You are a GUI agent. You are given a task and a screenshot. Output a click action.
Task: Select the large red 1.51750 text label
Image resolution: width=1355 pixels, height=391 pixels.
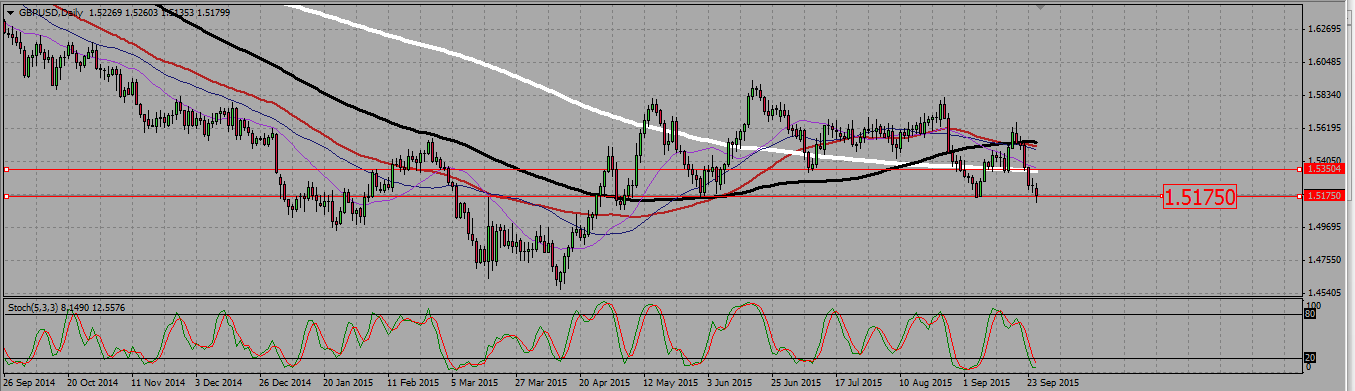pyautogui.click(x=1200, y=197)
